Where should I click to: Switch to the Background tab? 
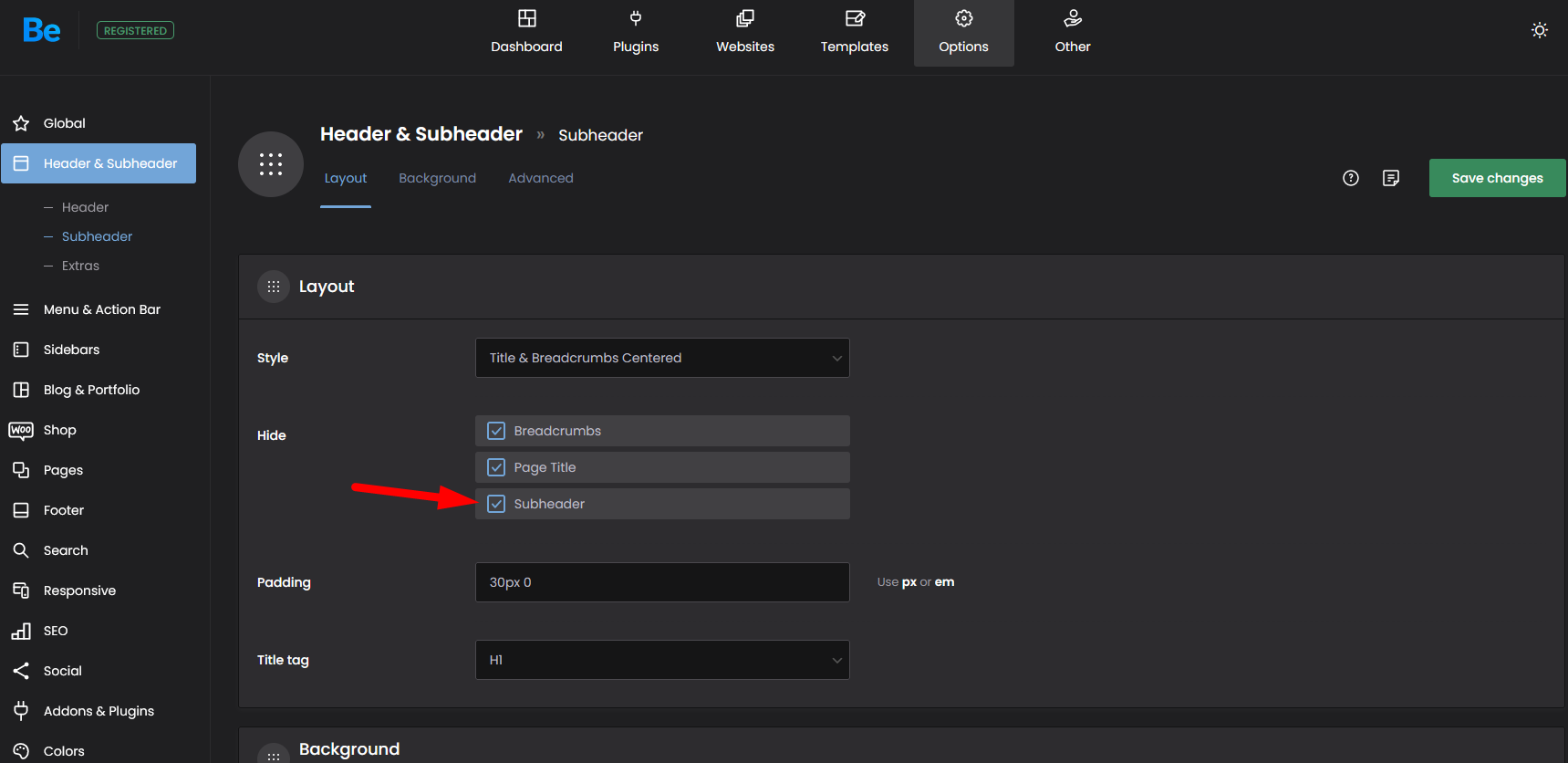pyautogui.click(x=437, y=178)
